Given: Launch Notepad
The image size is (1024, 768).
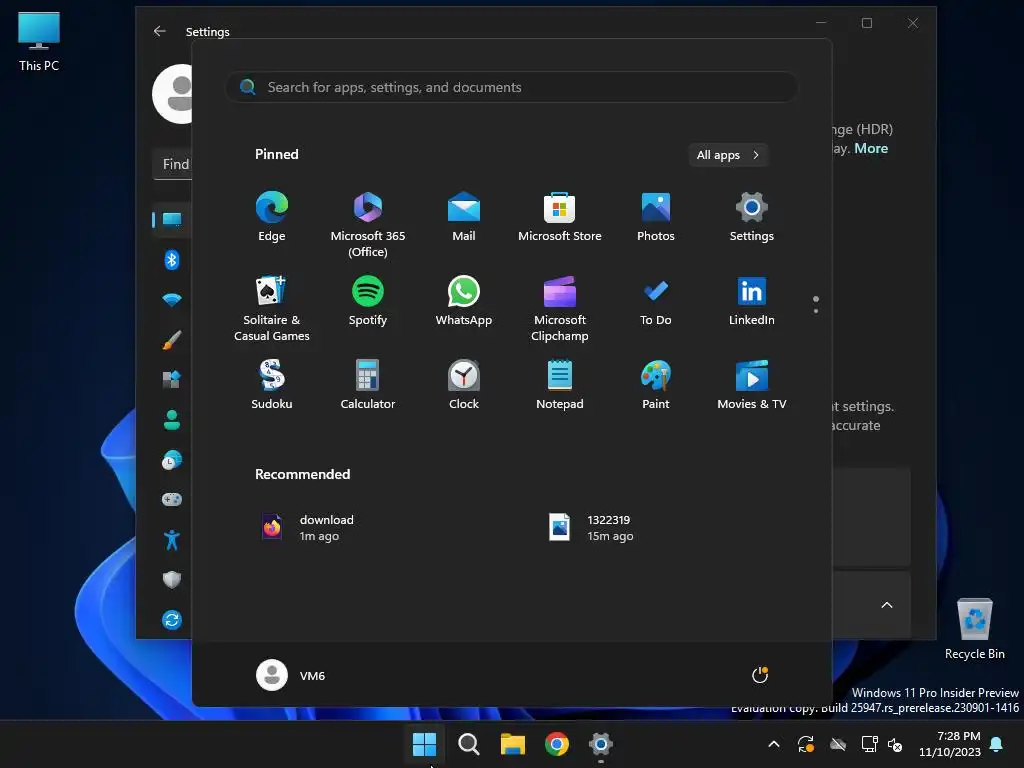Looking at the screenshot, I should pos(560,385).
